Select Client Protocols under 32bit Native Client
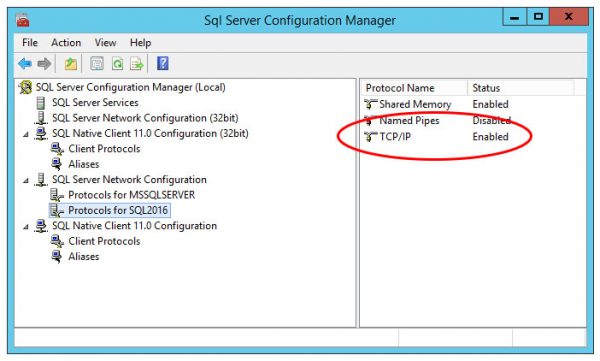Screen dimensions: 600x361 tap(104, 149)
